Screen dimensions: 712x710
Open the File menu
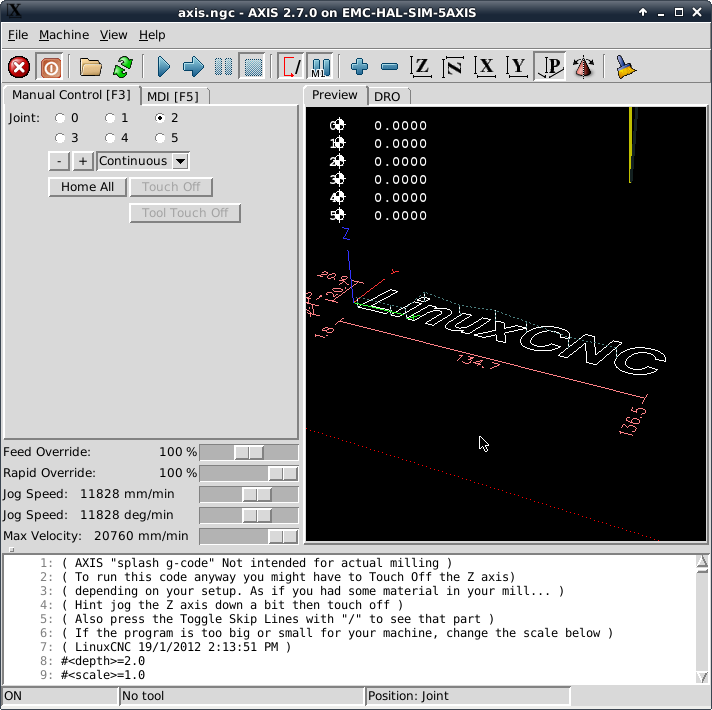point(18,35)
